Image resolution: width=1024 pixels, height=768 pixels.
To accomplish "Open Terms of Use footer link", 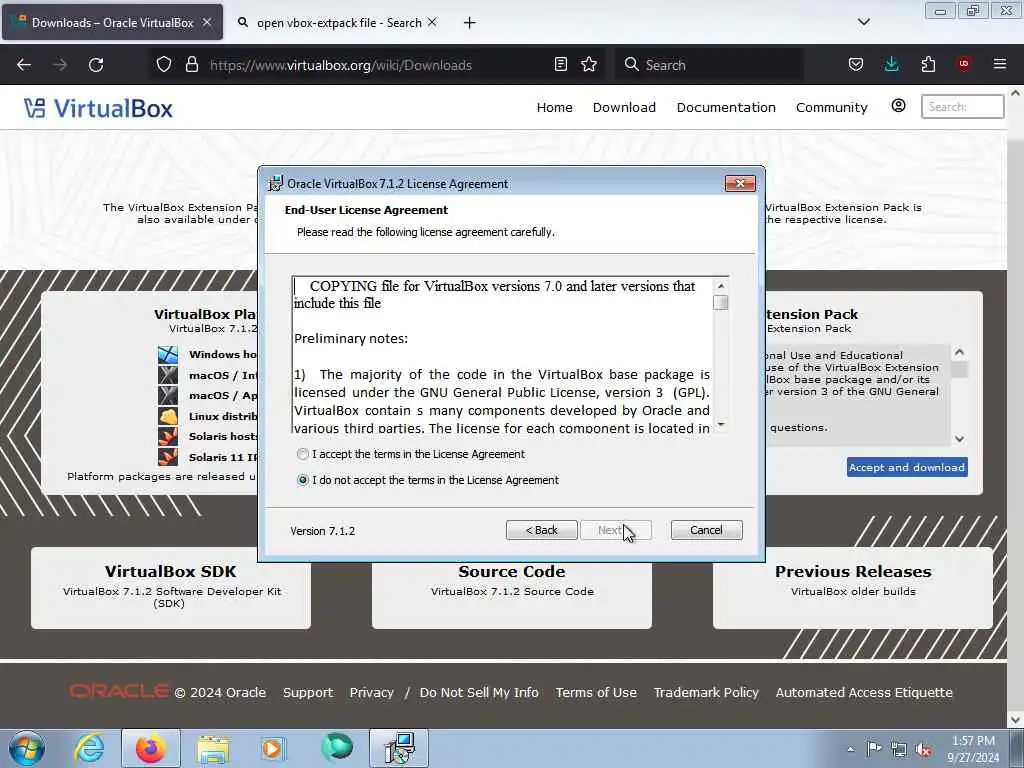I will (596, 692).
